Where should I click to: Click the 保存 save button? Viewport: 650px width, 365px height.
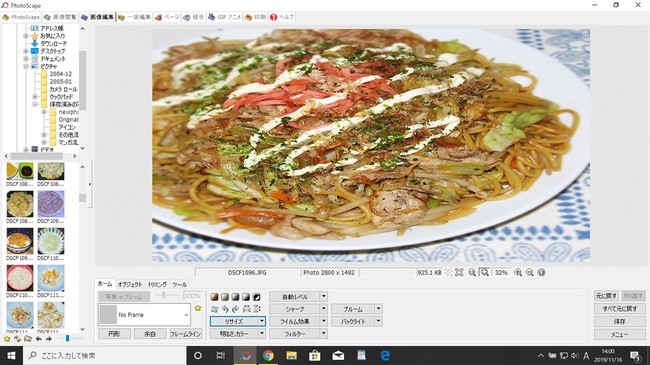(x=619, y=321)
